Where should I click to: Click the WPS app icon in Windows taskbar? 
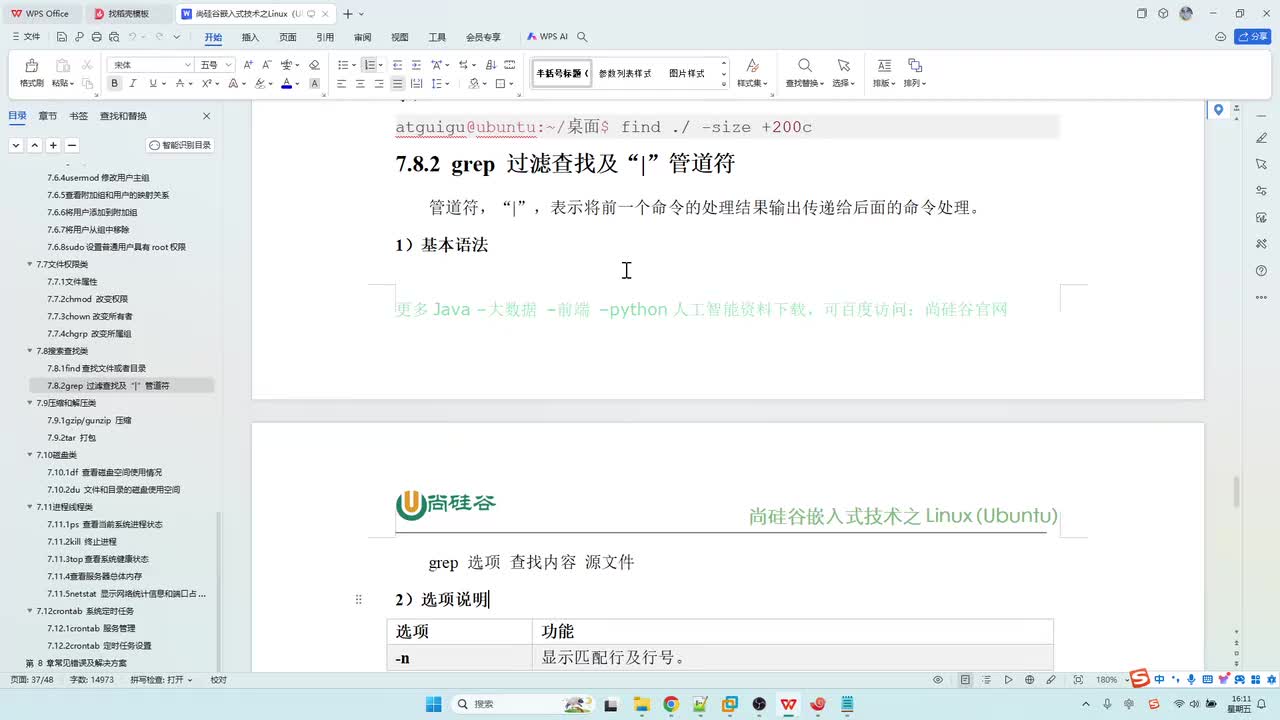pyautogui.click(x=789, y=704)
